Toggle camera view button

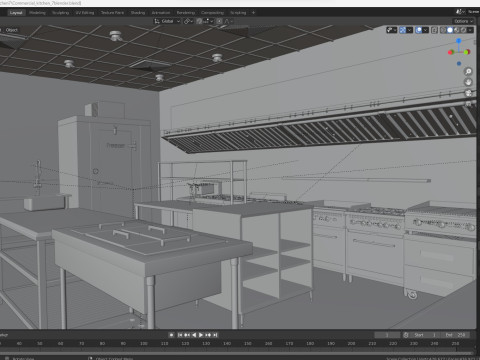[468, 93]
